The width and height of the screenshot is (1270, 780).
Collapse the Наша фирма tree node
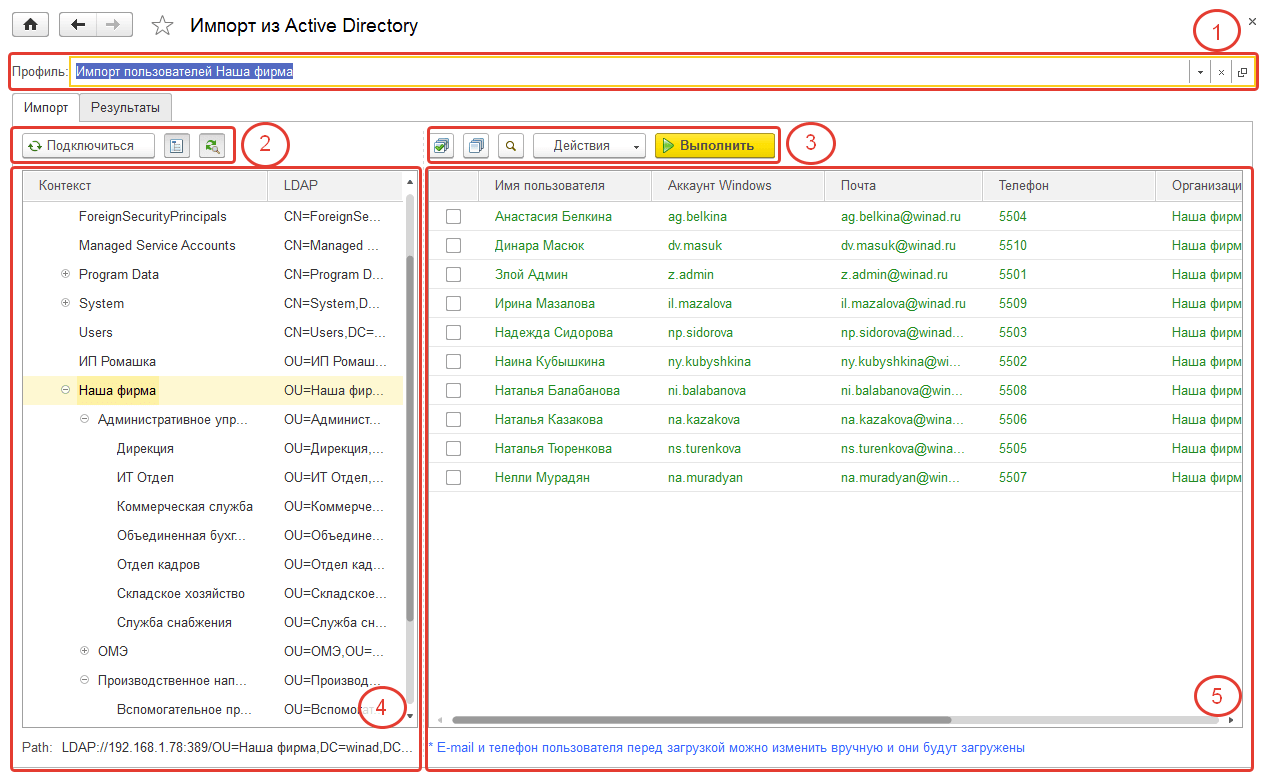65,390
